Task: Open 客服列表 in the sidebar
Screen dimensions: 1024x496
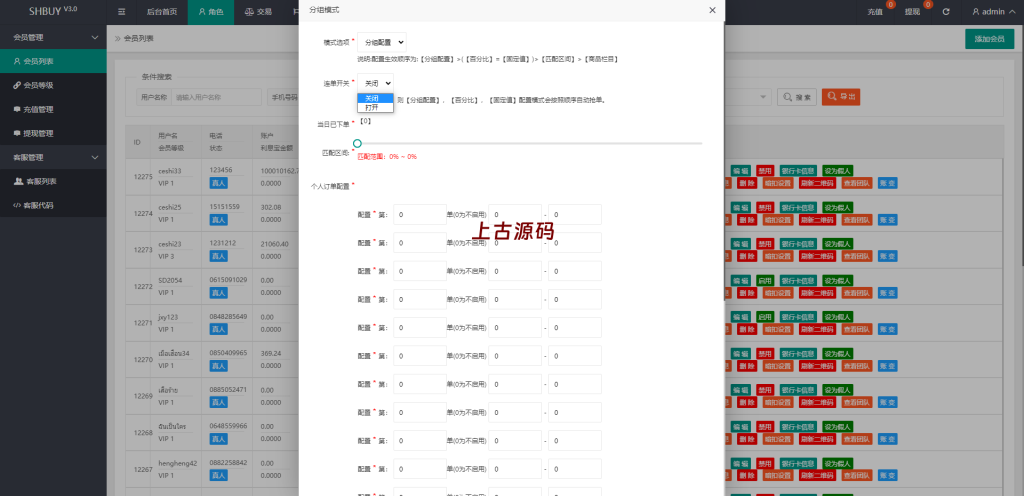Action: tap(53, 181)
